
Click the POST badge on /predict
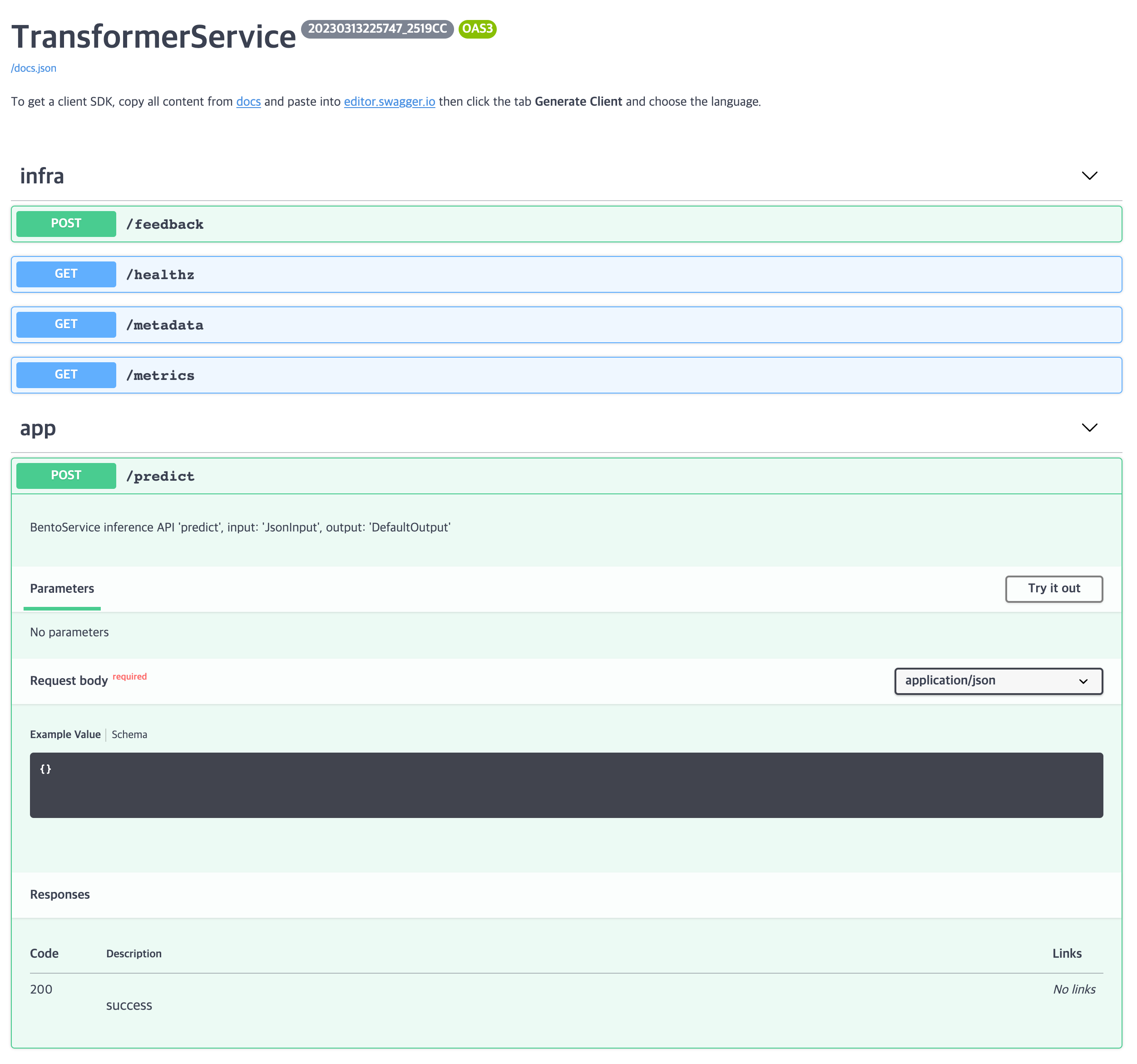65,475
